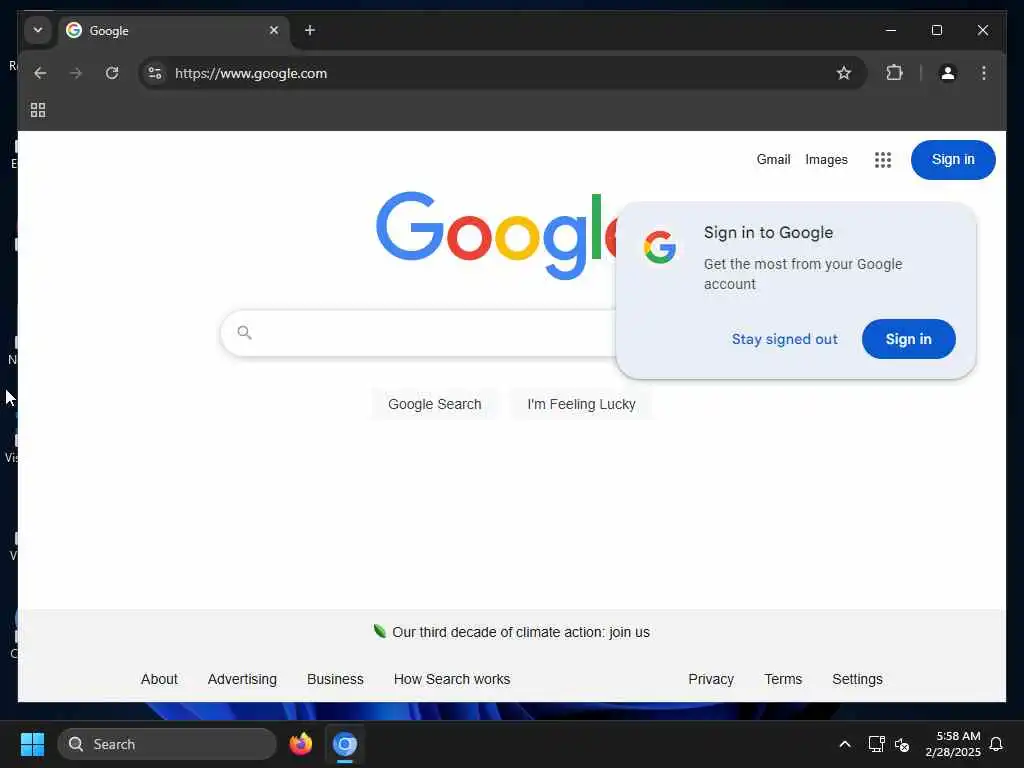Open How Search works link
The height and width of the screenshot is (768, 1024).
tap(452, 679)
